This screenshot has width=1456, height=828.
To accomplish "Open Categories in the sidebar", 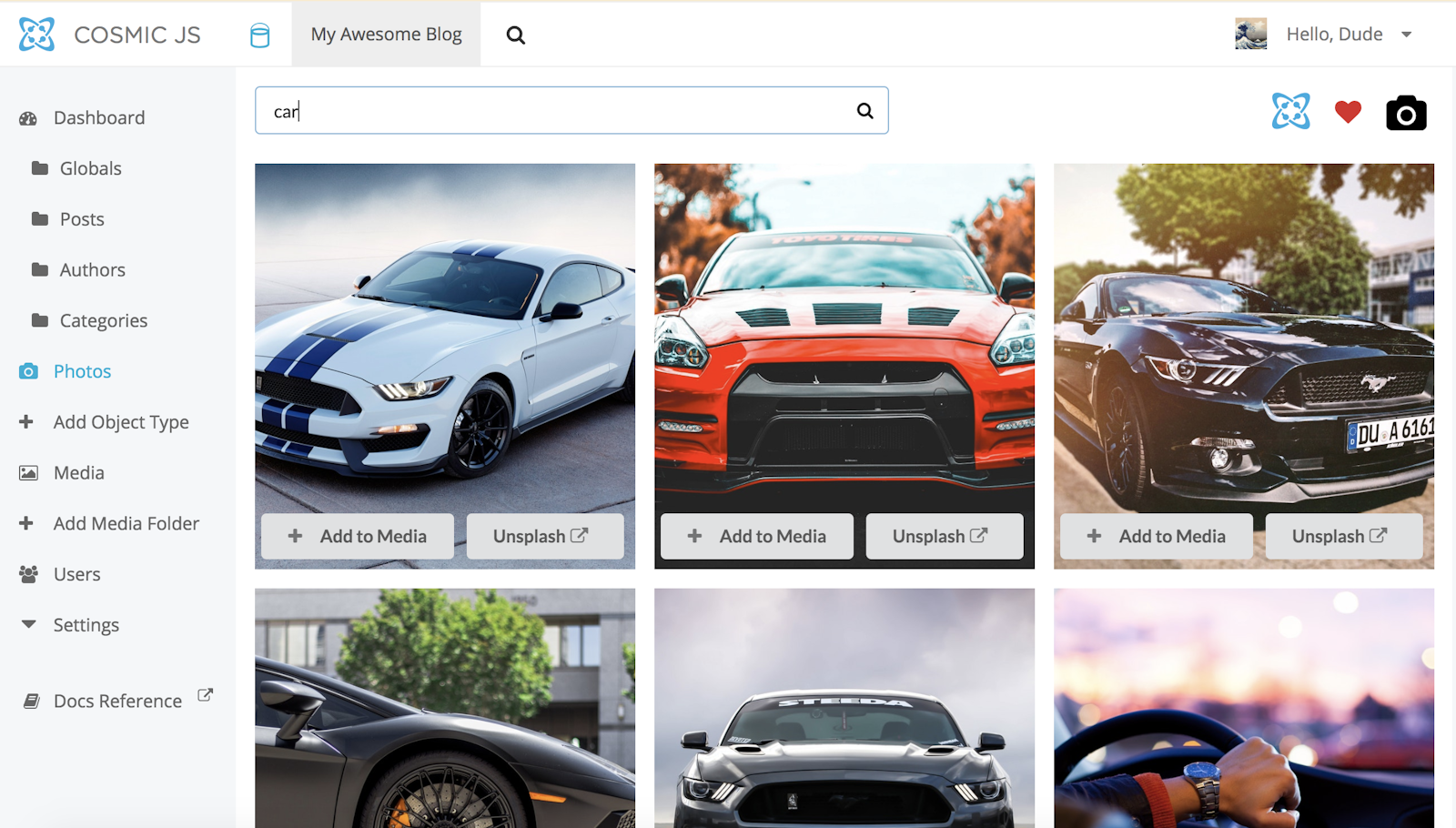I will pos(104,320).
